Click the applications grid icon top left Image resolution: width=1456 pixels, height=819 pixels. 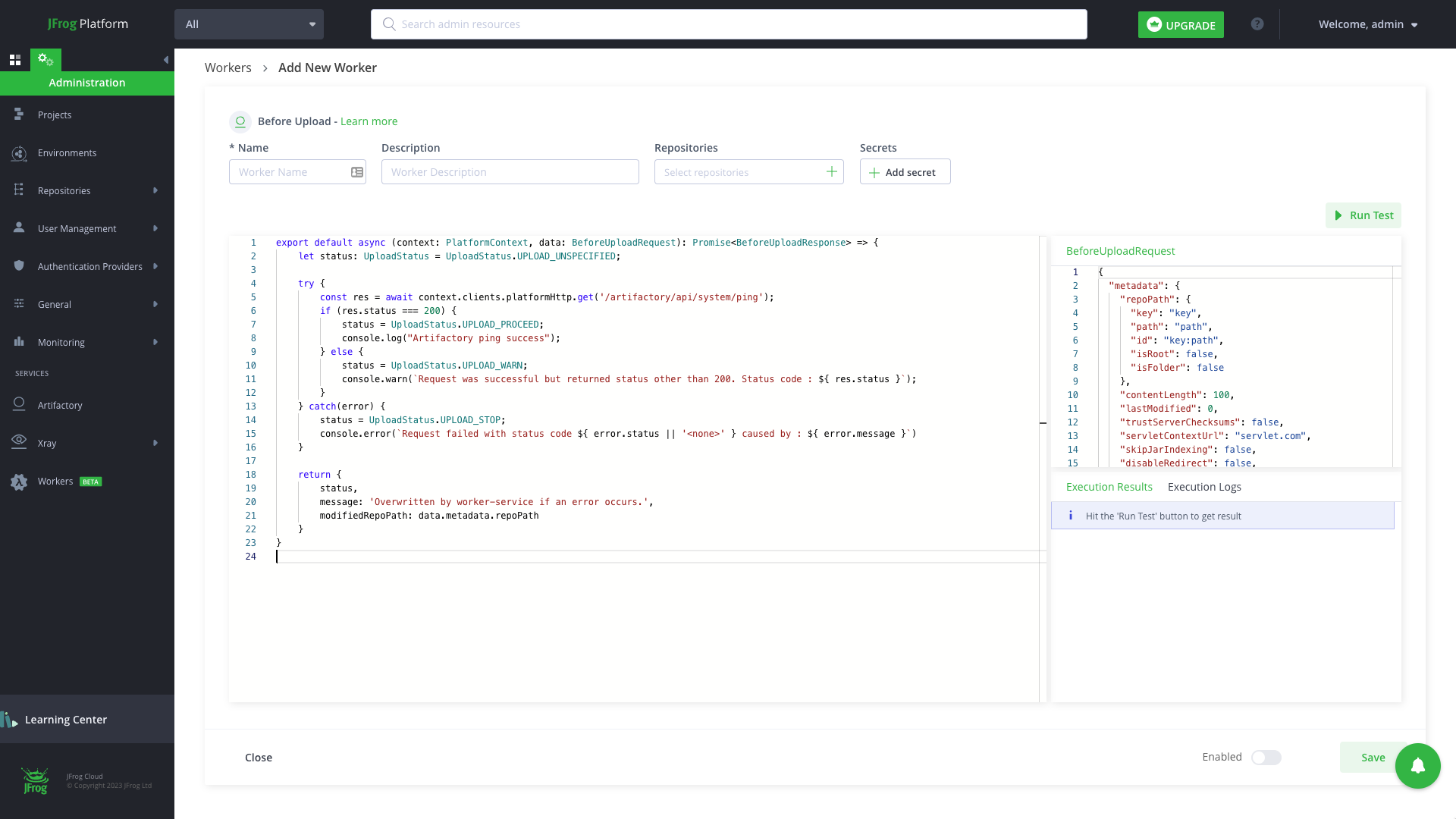(x=14, y=59)
